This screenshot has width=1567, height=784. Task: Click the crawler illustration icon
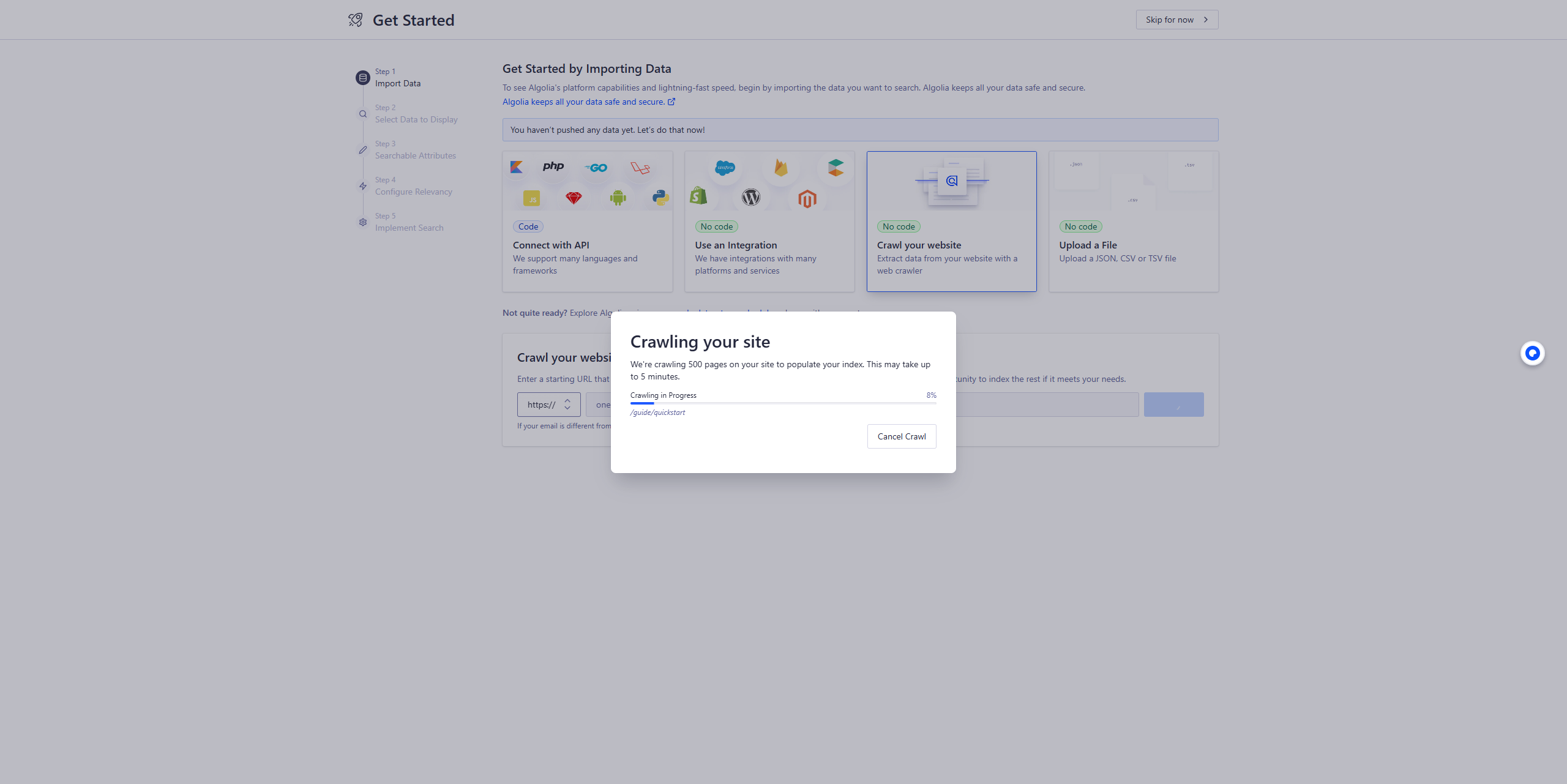(952, 181)
